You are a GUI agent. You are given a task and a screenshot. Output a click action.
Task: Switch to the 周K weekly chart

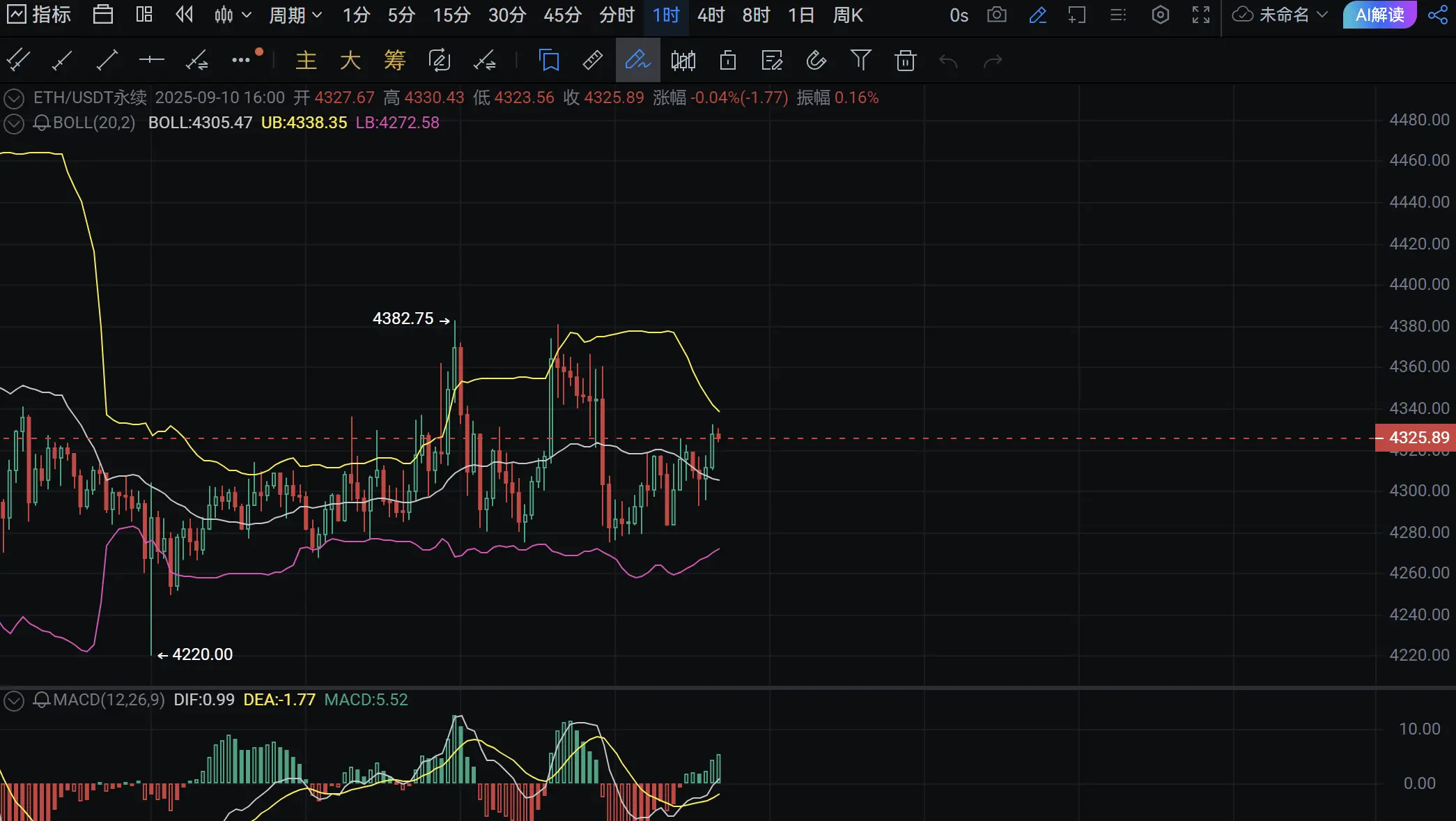pyautogui.click(x=848, y=15)
